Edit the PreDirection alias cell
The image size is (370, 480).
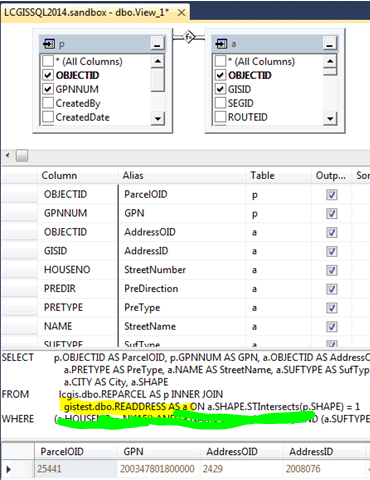tap(182, 289)
